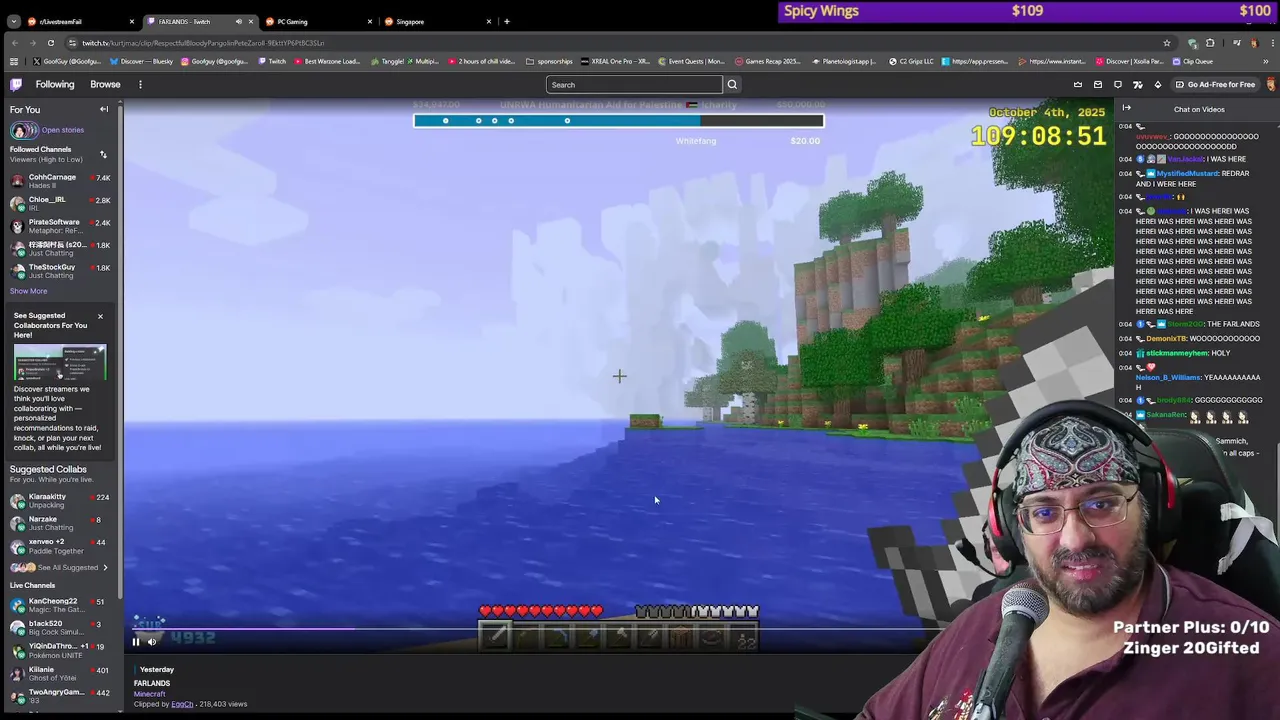
Task: Go back in browser history
Action: pyautogui.click(x=14, y=43)
